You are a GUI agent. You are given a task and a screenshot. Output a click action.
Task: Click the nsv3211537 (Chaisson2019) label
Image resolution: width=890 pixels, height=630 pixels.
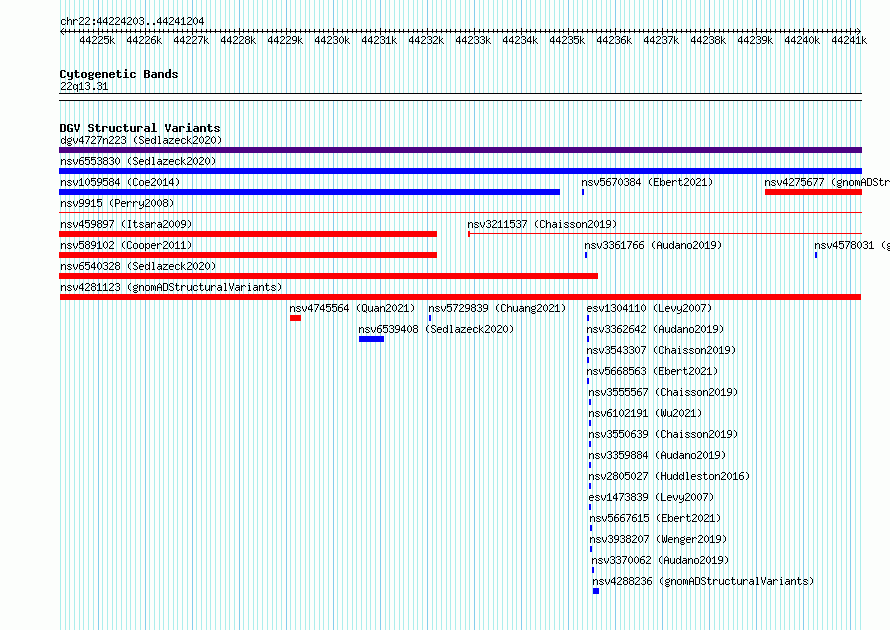[542, 224]
